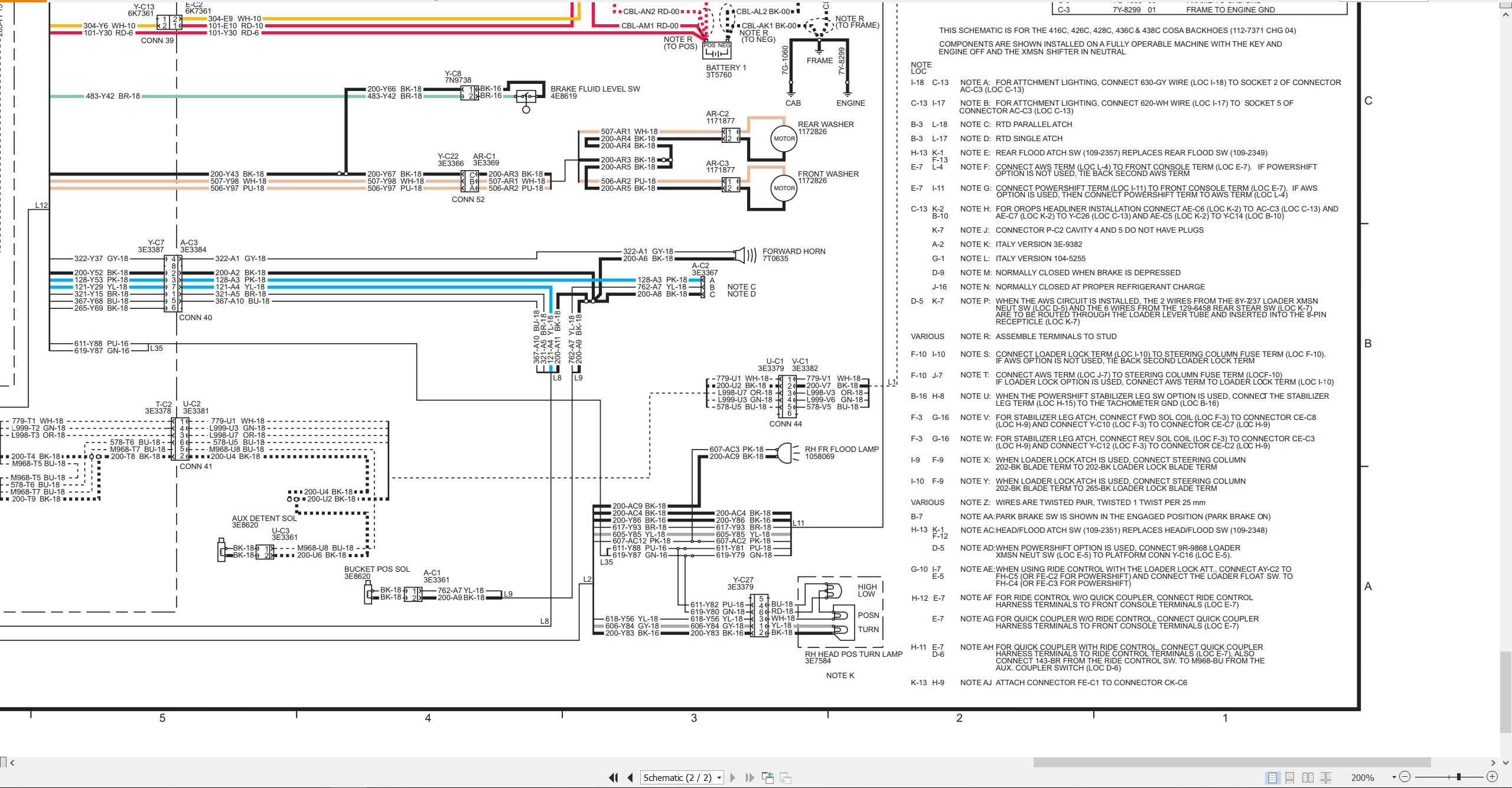Click the CONN 39 label
Image resolution: width=1512 pixels, height=788 pixels.
coord(157,40)
